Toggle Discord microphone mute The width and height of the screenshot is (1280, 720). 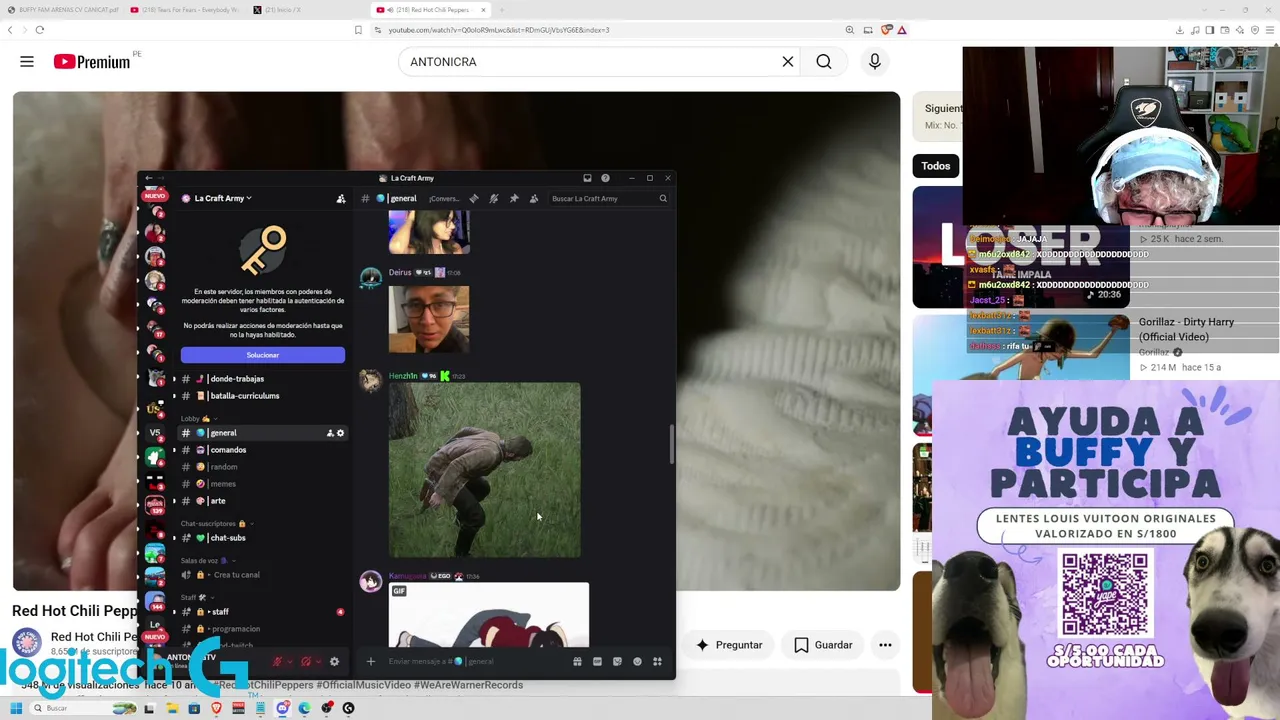[277, 661]
